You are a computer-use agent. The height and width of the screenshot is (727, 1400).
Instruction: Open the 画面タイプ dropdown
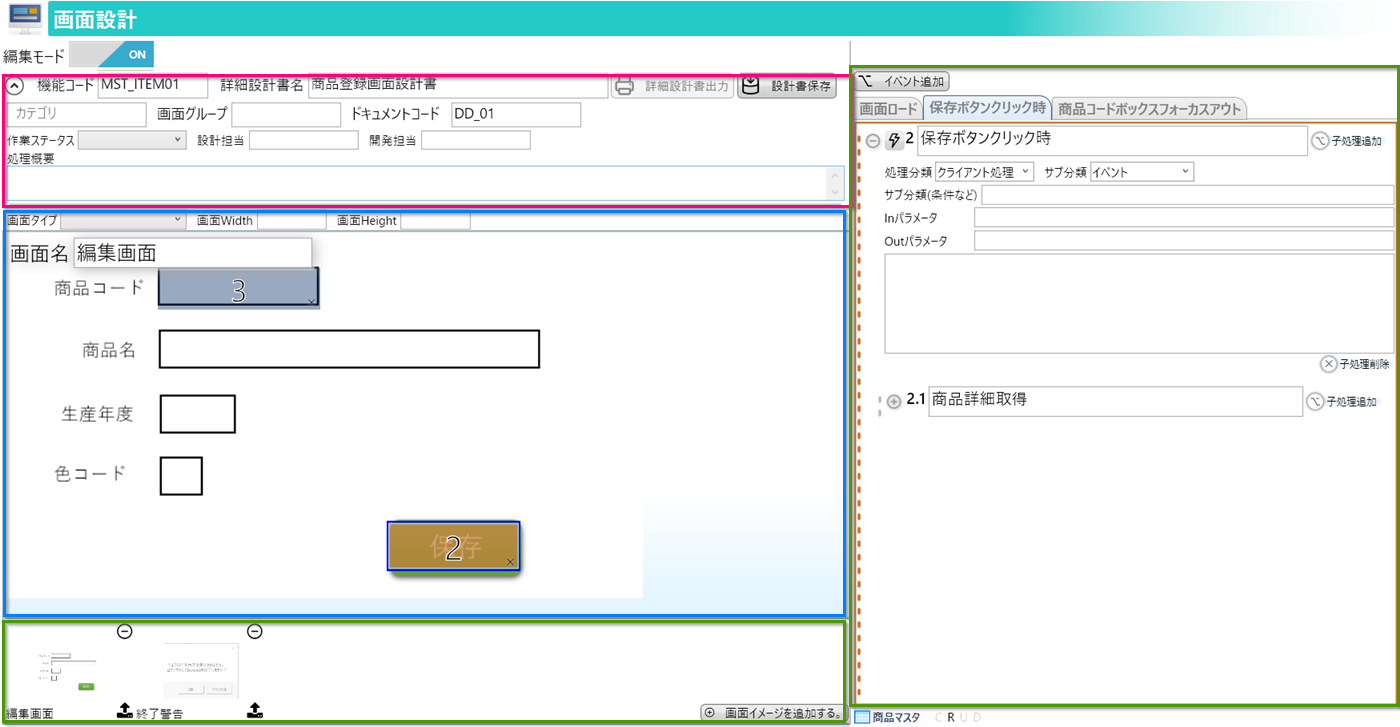tap(123, 220)
